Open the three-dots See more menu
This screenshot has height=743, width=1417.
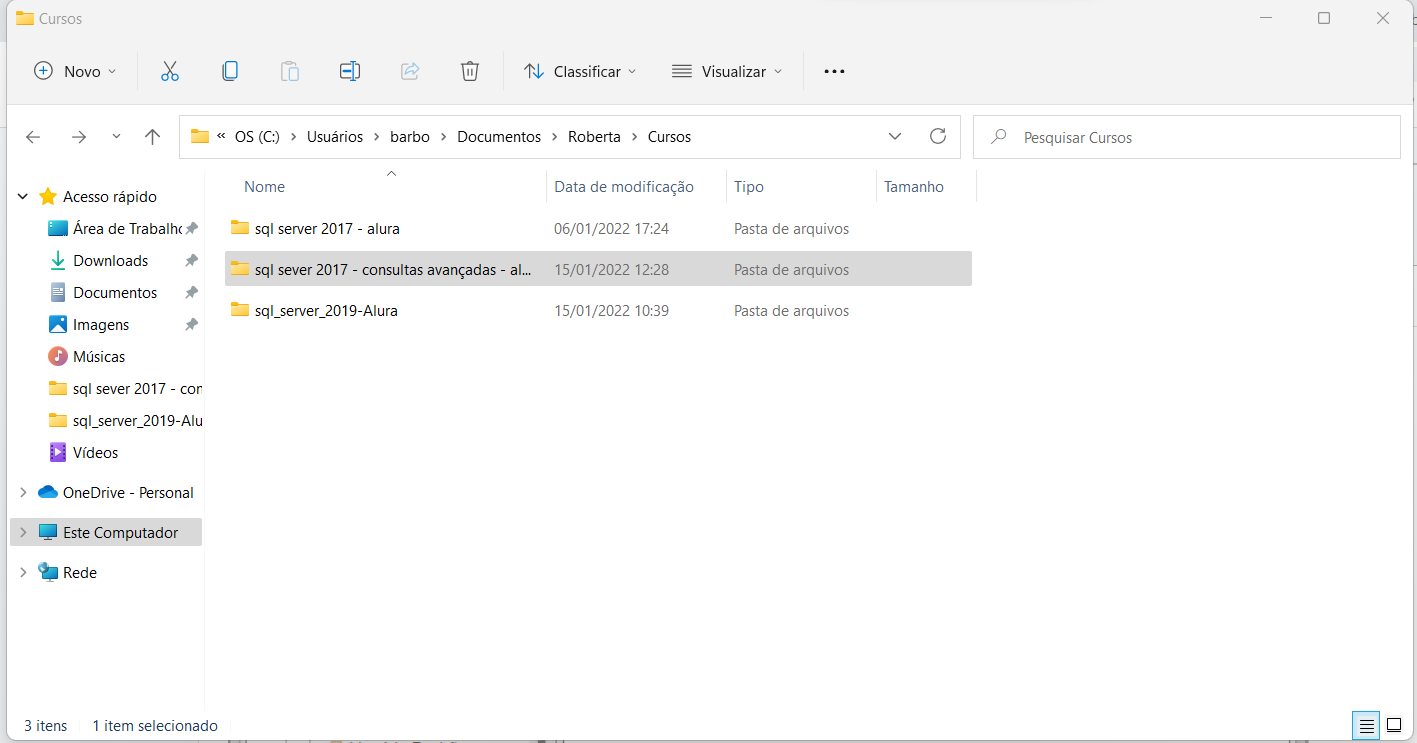(834, 72)
